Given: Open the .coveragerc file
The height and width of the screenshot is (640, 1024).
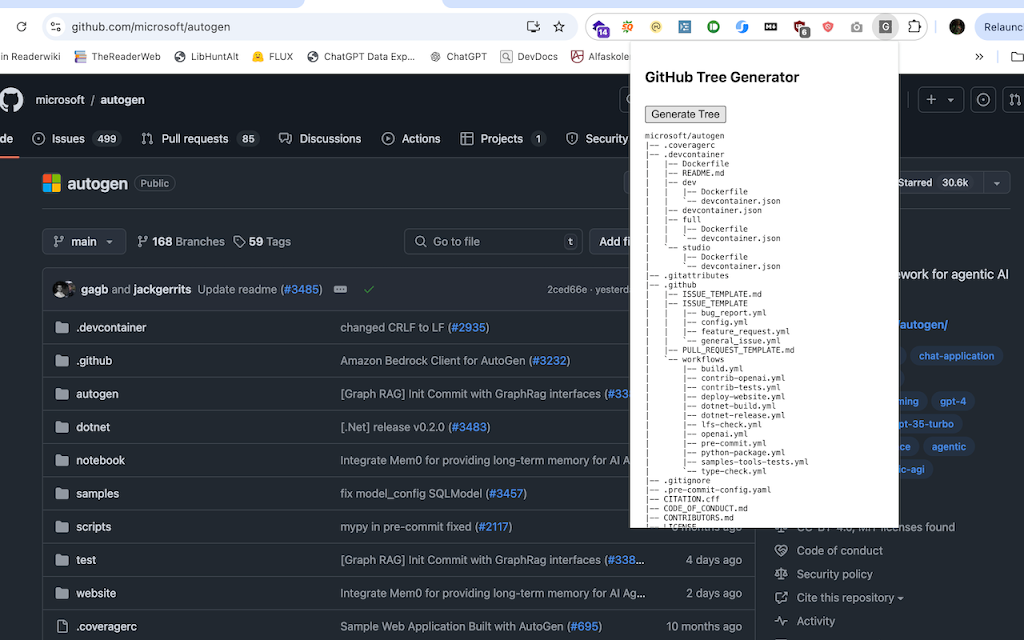Looking at the screenshot, I should click(x=106, y=626).
